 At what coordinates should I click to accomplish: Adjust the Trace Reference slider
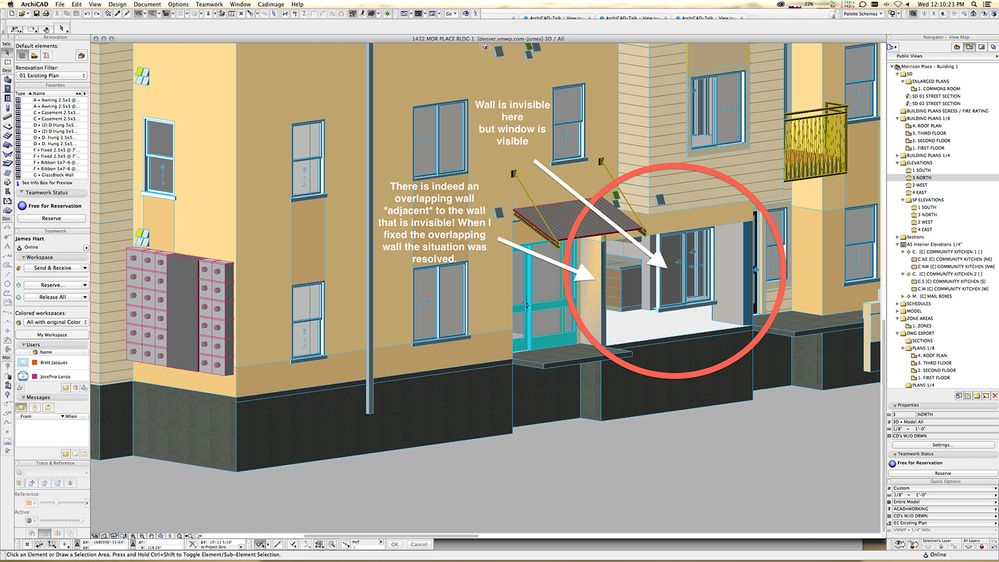tap(56, 503)
